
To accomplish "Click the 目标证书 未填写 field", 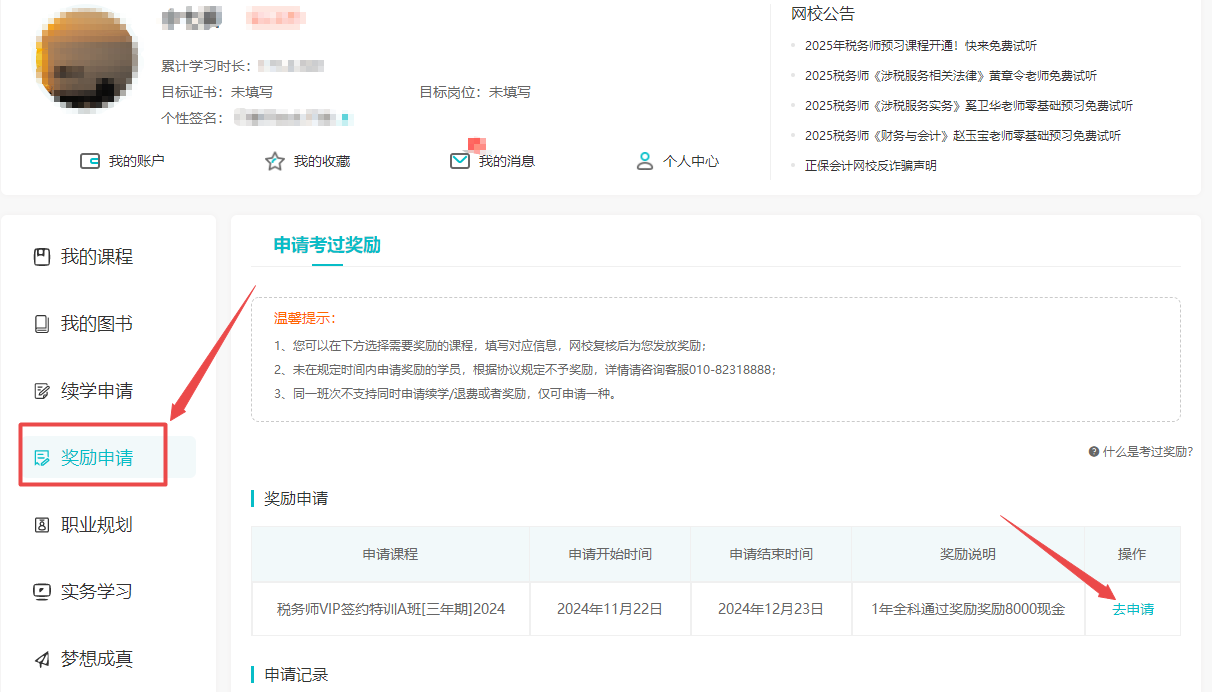I will [252, 92].
